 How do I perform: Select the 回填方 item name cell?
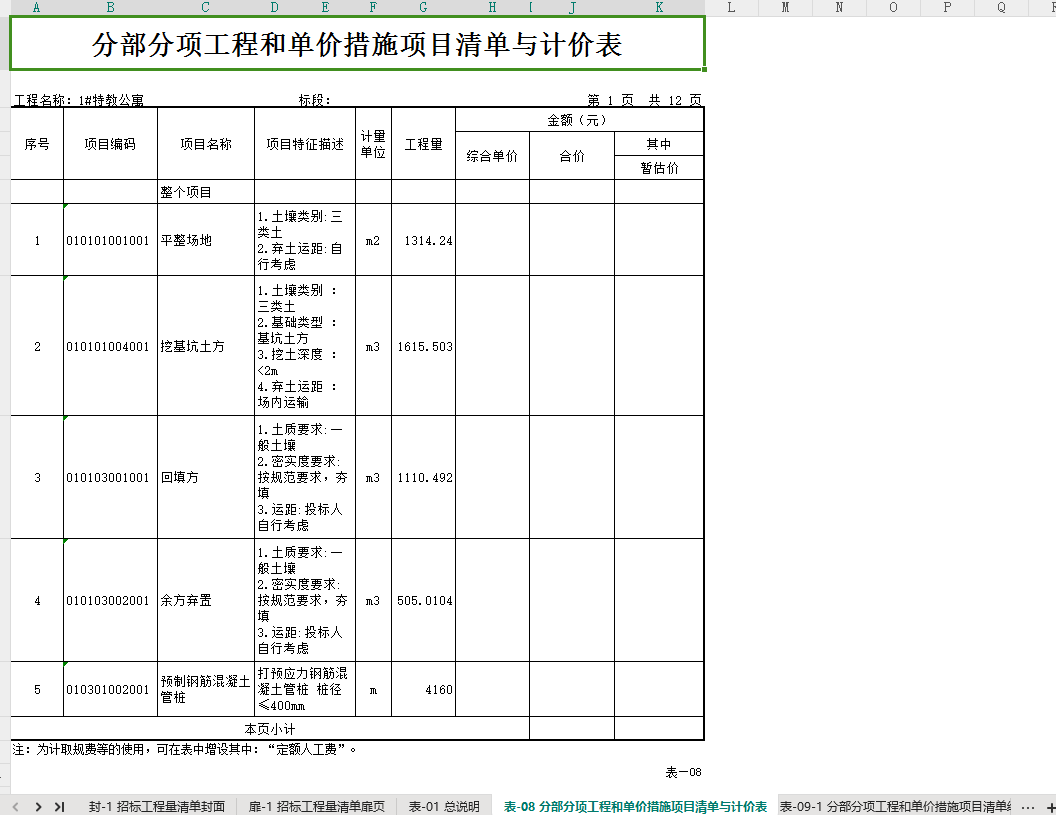click(x=206, y=477)
